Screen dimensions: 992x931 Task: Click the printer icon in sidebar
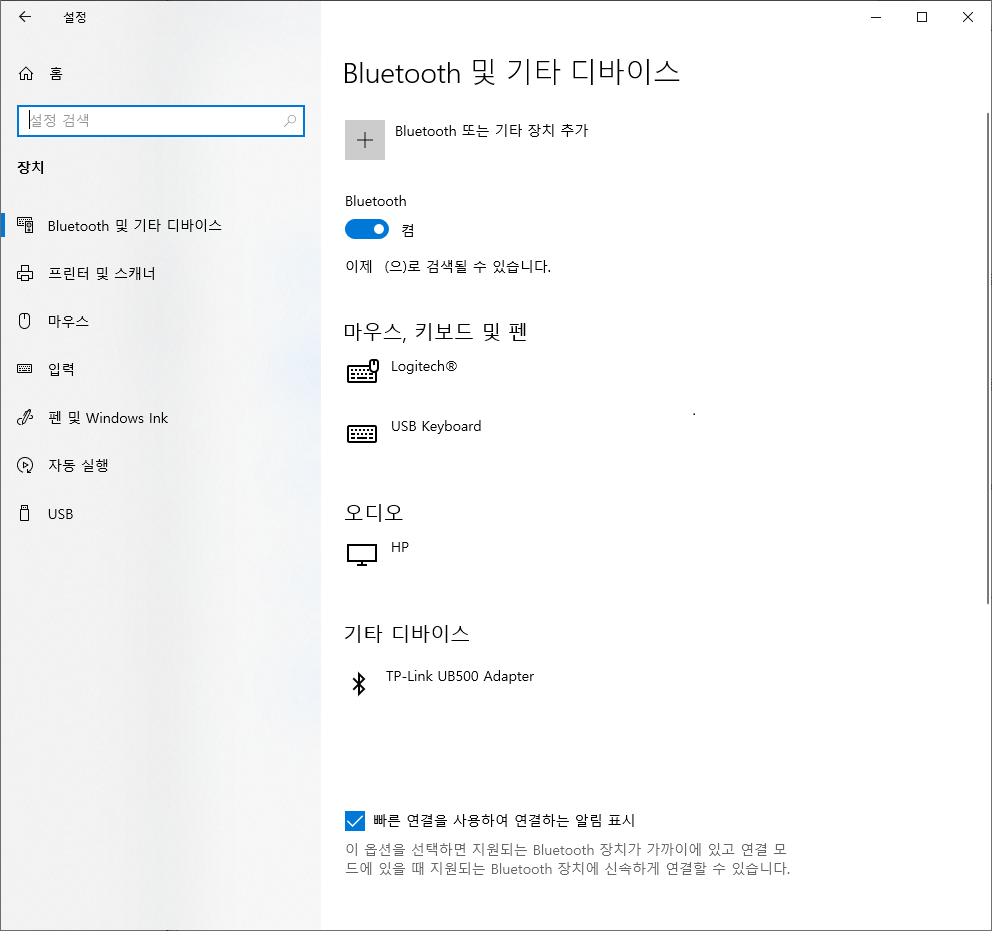pos(25,273)
